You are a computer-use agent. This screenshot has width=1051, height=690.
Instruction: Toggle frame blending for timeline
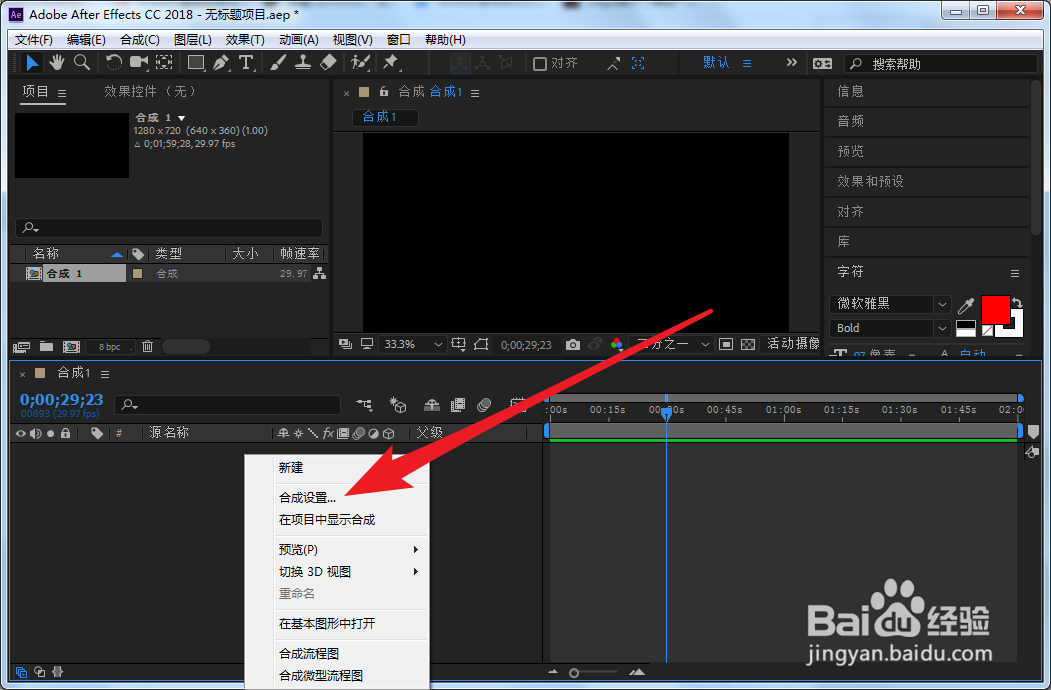(x=458, y=404)
